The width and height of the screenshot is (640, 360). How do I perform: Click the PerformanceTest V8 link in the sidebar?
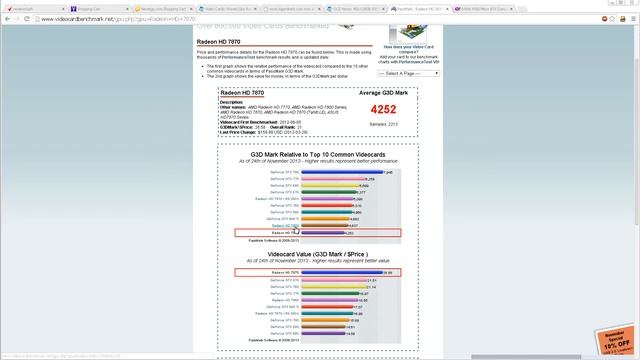[419, 62]
